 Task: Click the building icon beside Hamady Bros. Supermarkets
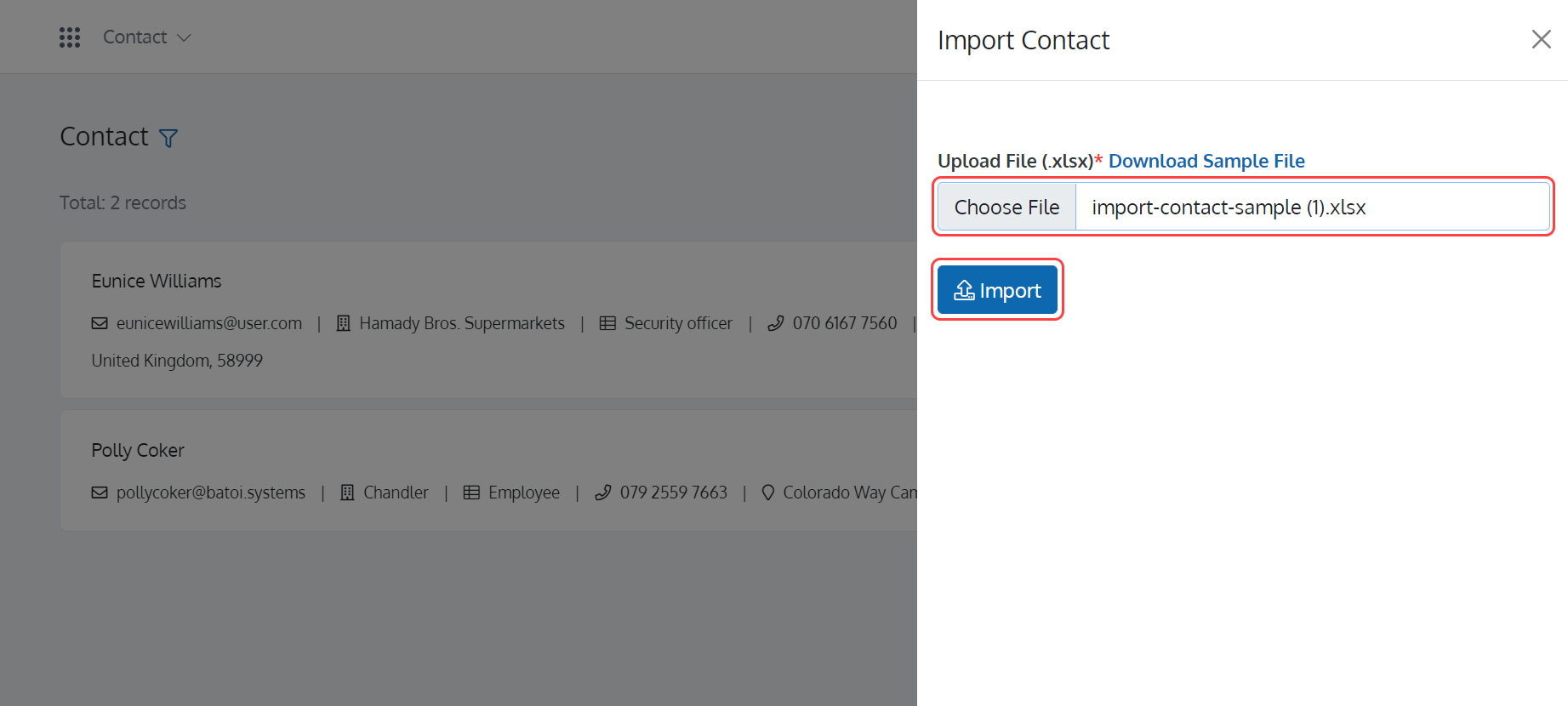click(x=344, y=323)
